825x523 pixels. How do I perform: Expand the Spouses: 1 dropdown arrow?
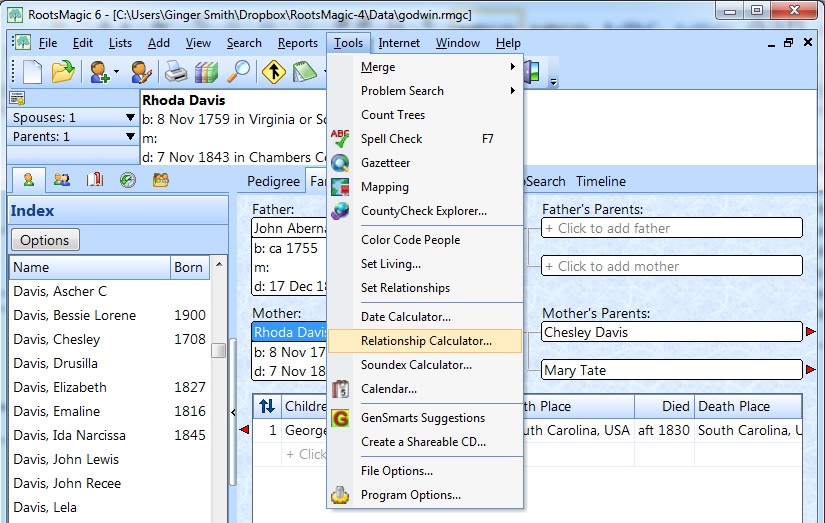click(130, 117)
